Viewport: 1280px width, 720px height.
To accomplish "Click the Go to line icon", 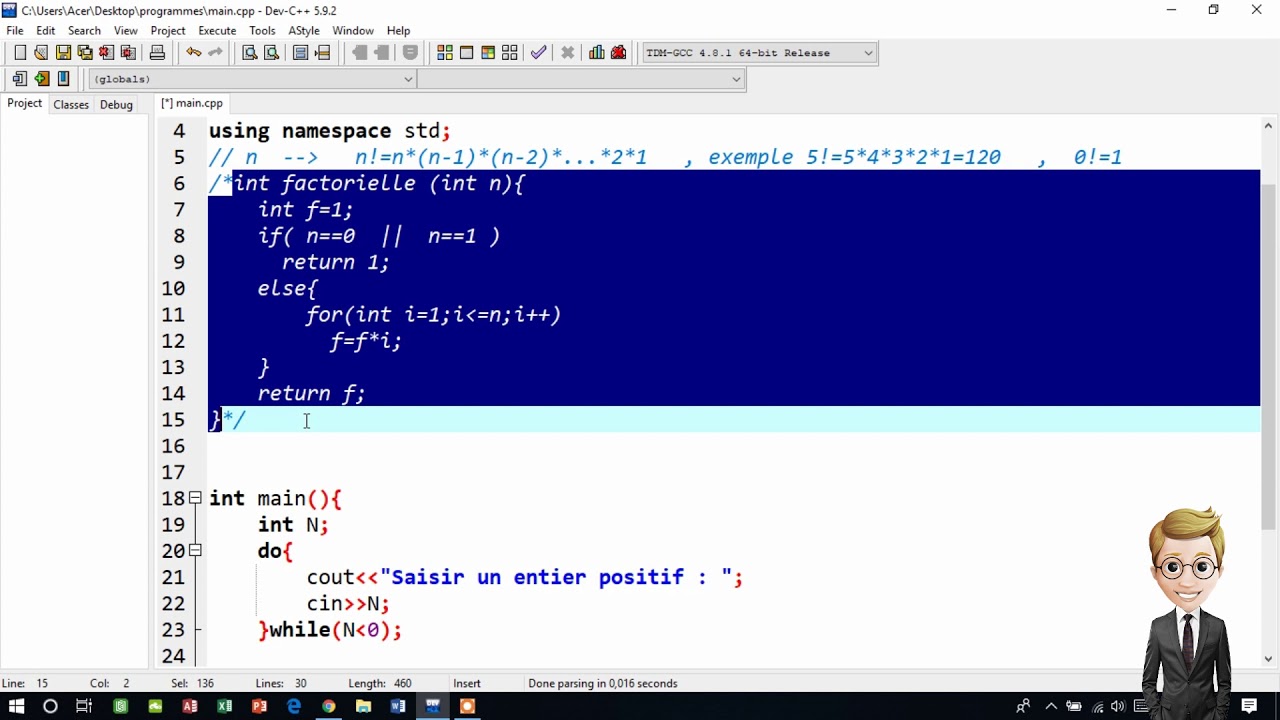I will point(322,53).
